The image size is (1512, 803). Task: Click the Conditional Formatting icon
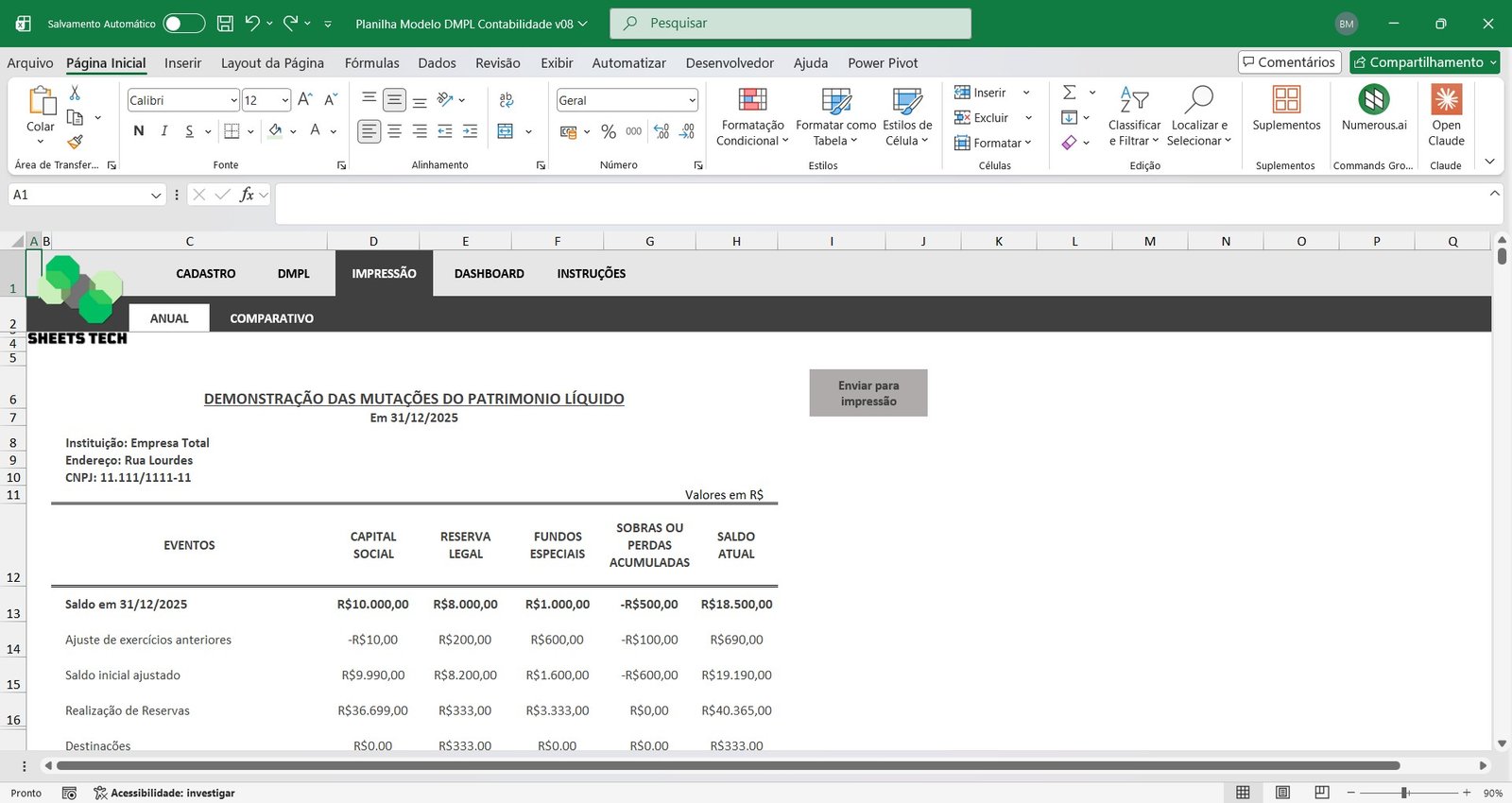click(x=752, y=100)
